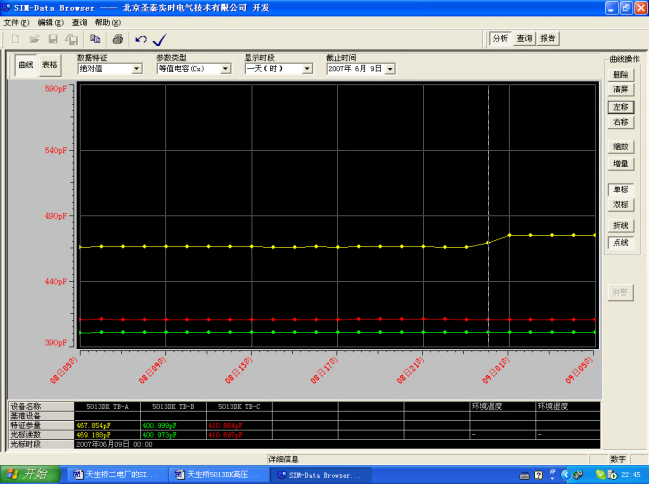This screenshot has width=649, height=484.
Task: Enable 单标 single cursor mode
Action: (620, 190)
